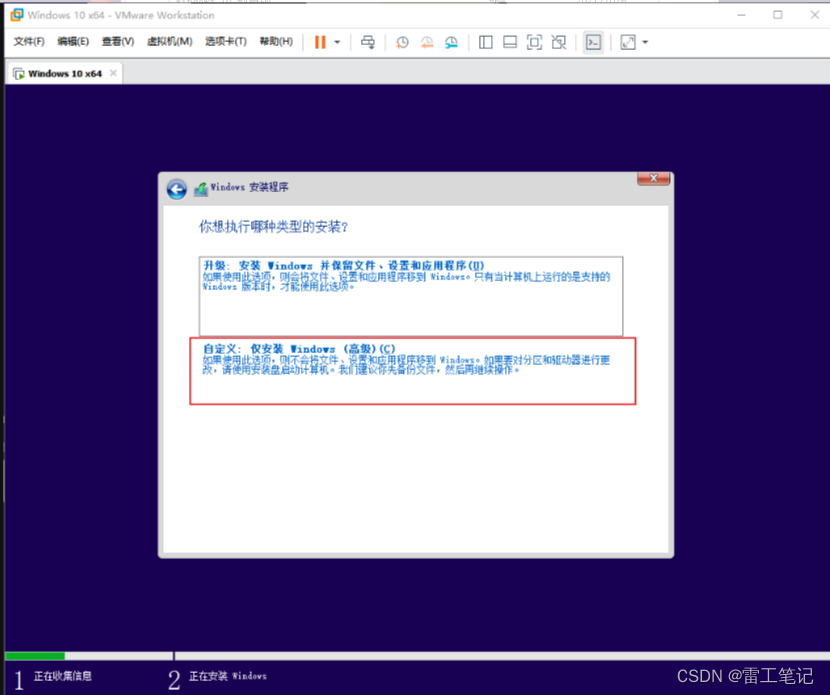Open the 虚拟机(M) menu
830x695 pixels.
tap(169, 42)
